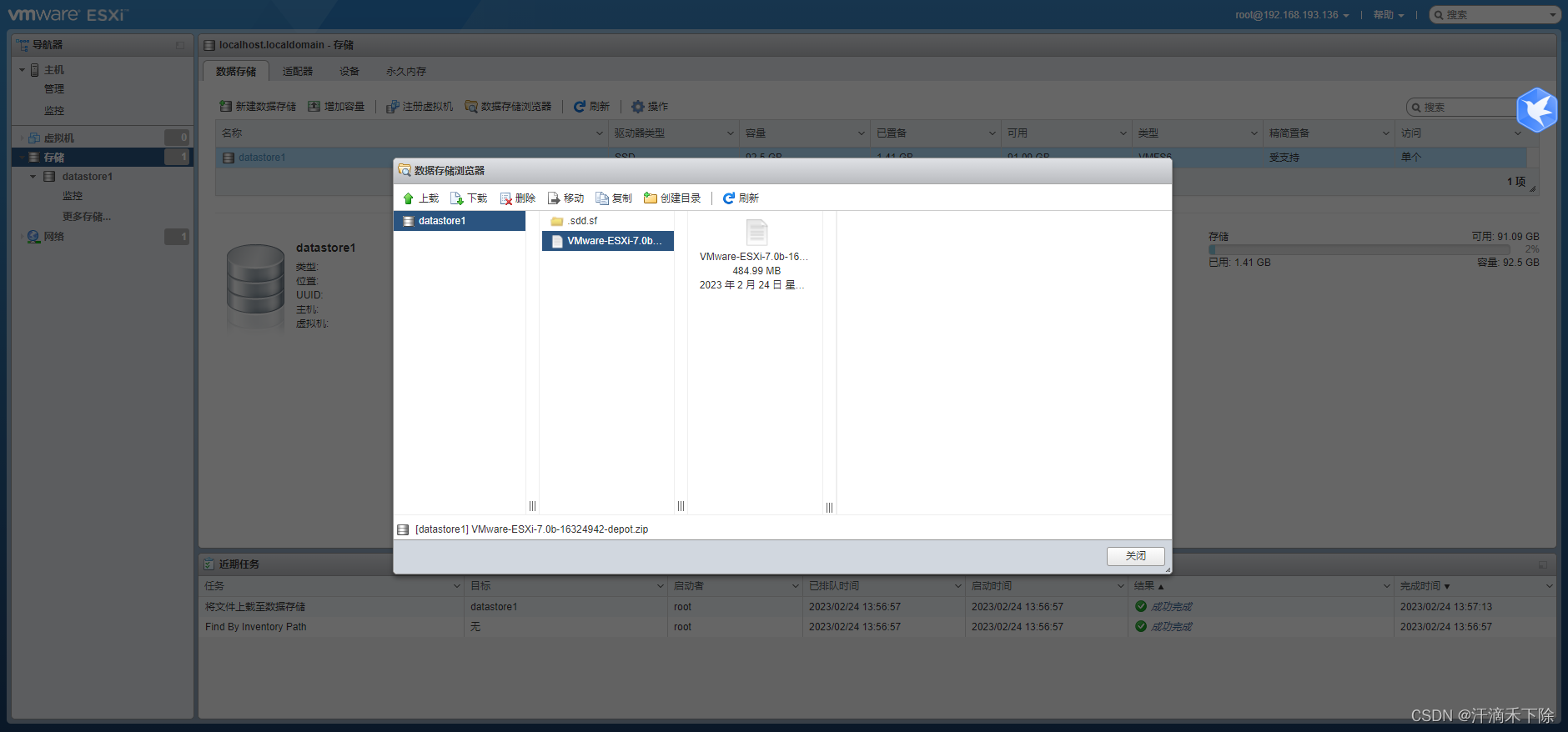Viewport: 1568px width, 732px height.
Task: Click the Download (下载) toolbar icon
Action: 456,198
